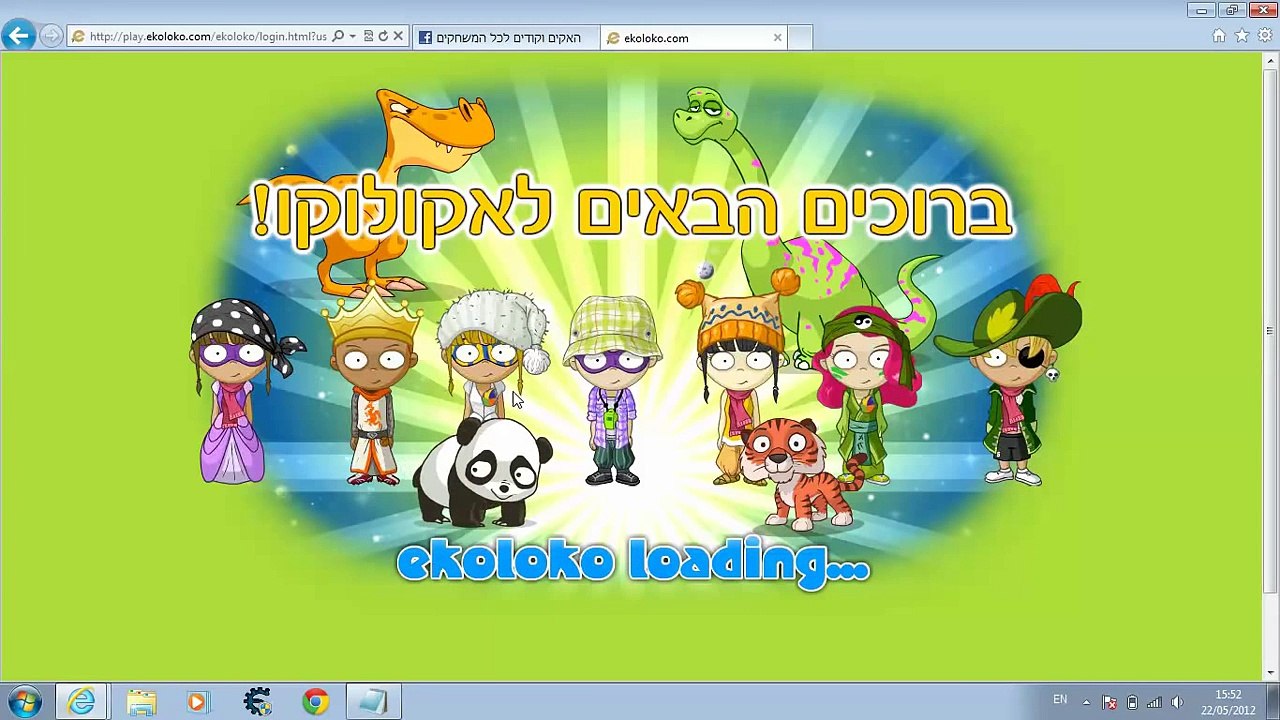Minimize the Internet Explorer window

click(1202, 10)
